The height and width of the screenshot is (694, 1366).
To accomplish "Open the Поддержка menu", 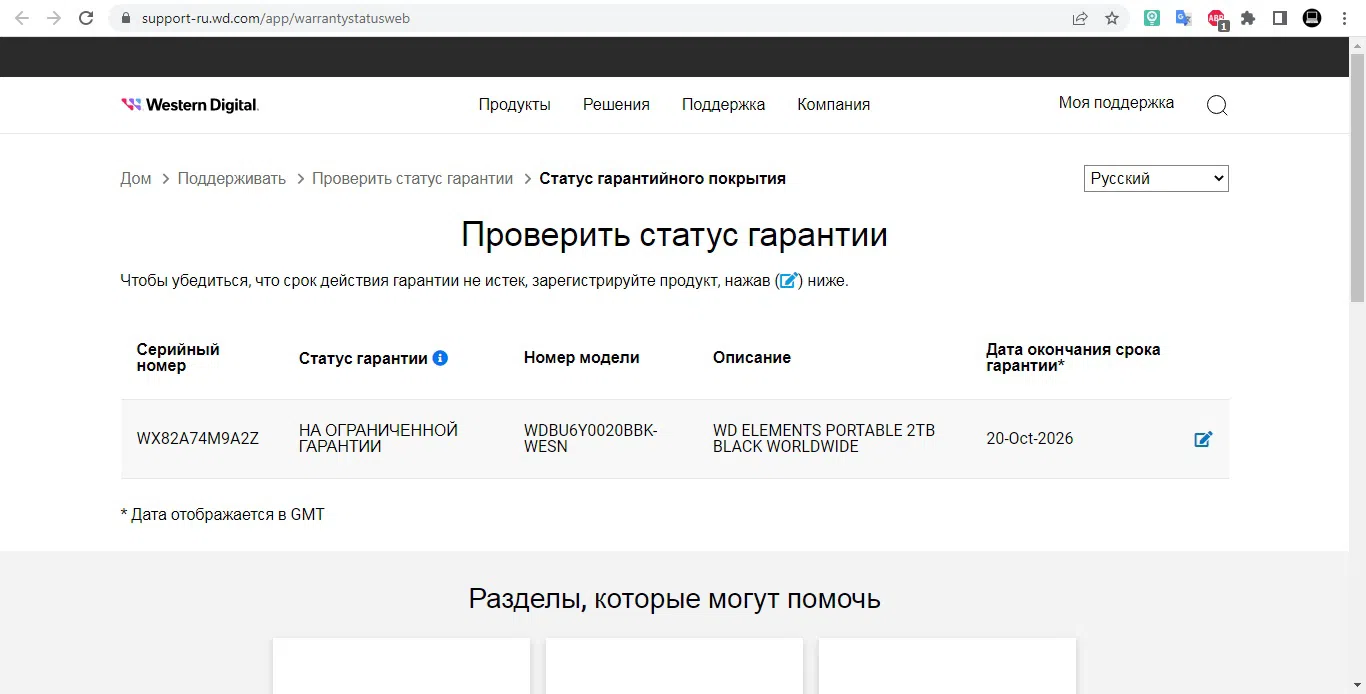I will point(723,104).
